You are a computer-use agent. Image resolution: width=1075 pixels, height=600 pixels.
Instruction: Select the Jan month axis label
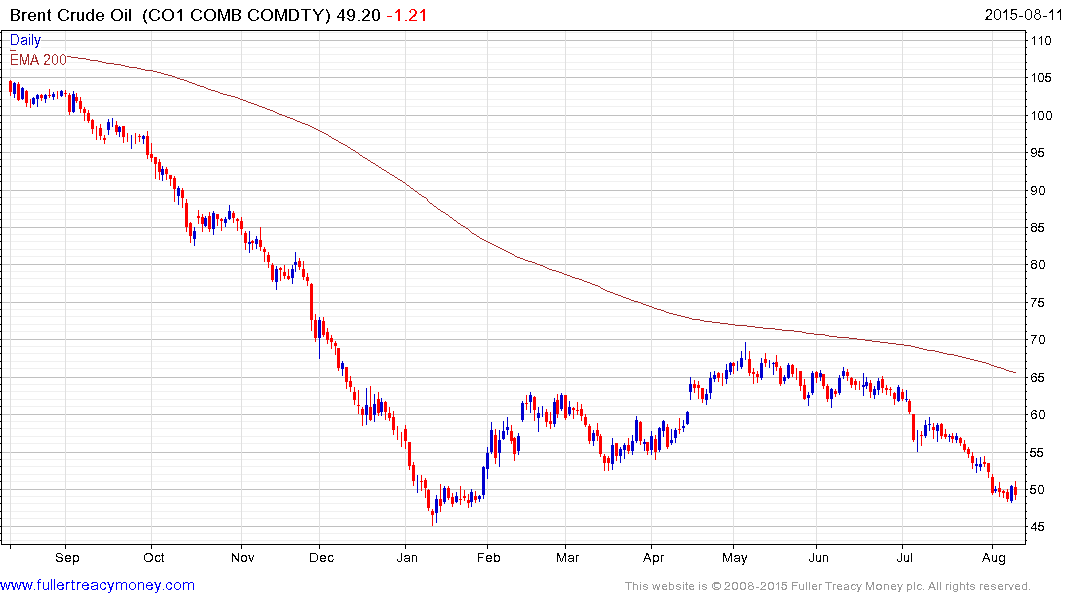(x=407, y=557)
